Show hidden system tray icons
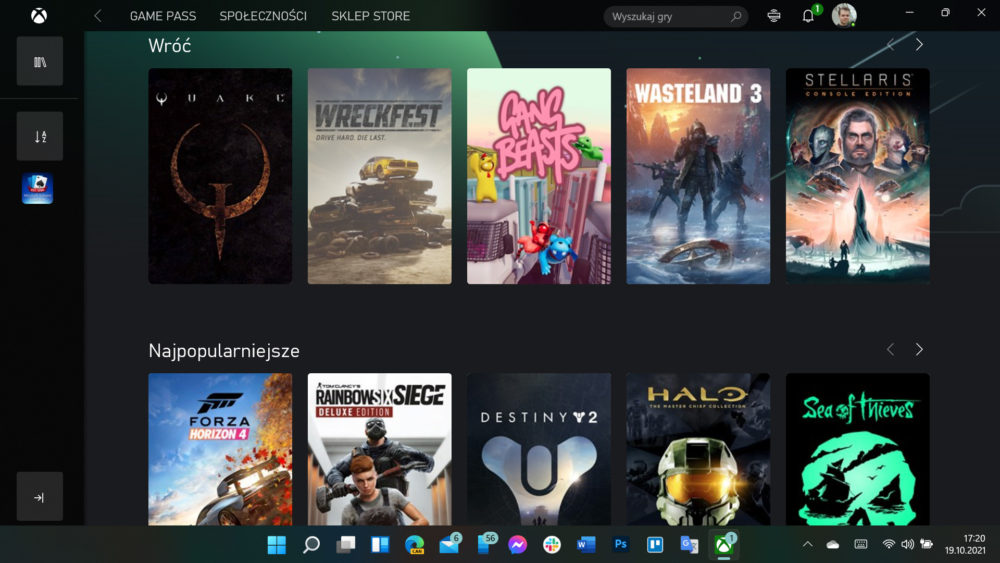The image size is (1000, 563). tap(807, 545)
